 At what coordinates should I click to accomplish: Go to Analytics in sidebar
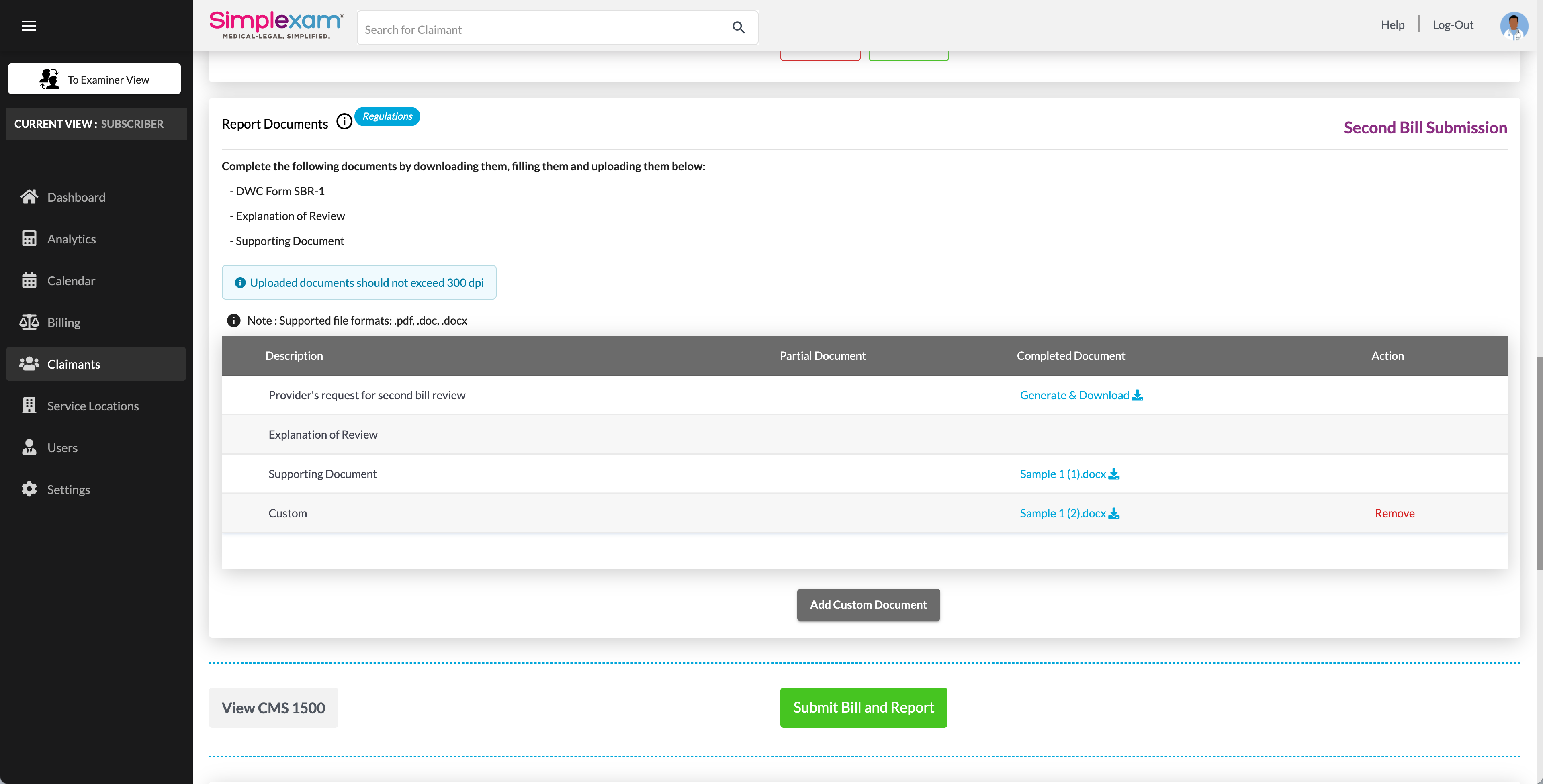71,239
